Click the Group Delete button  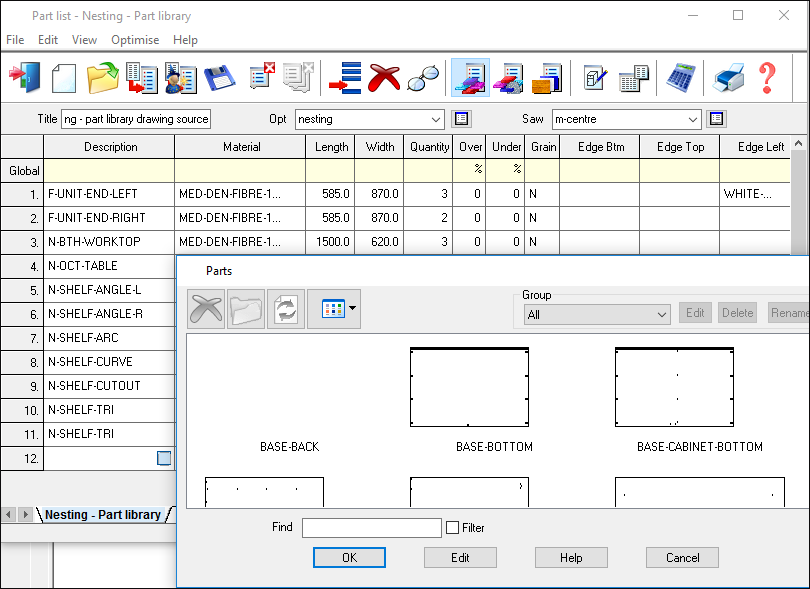737,313
